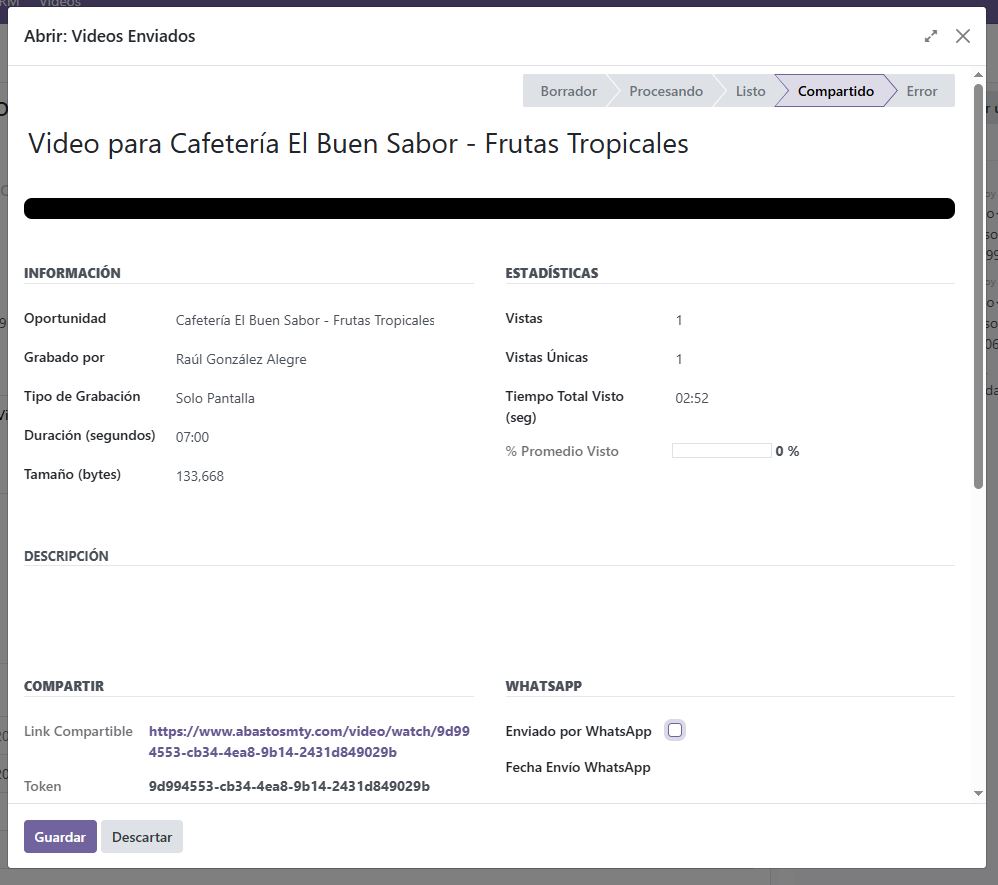The image size is (998, 885).
Task: Mark the video status as Error
Action: 921,91
